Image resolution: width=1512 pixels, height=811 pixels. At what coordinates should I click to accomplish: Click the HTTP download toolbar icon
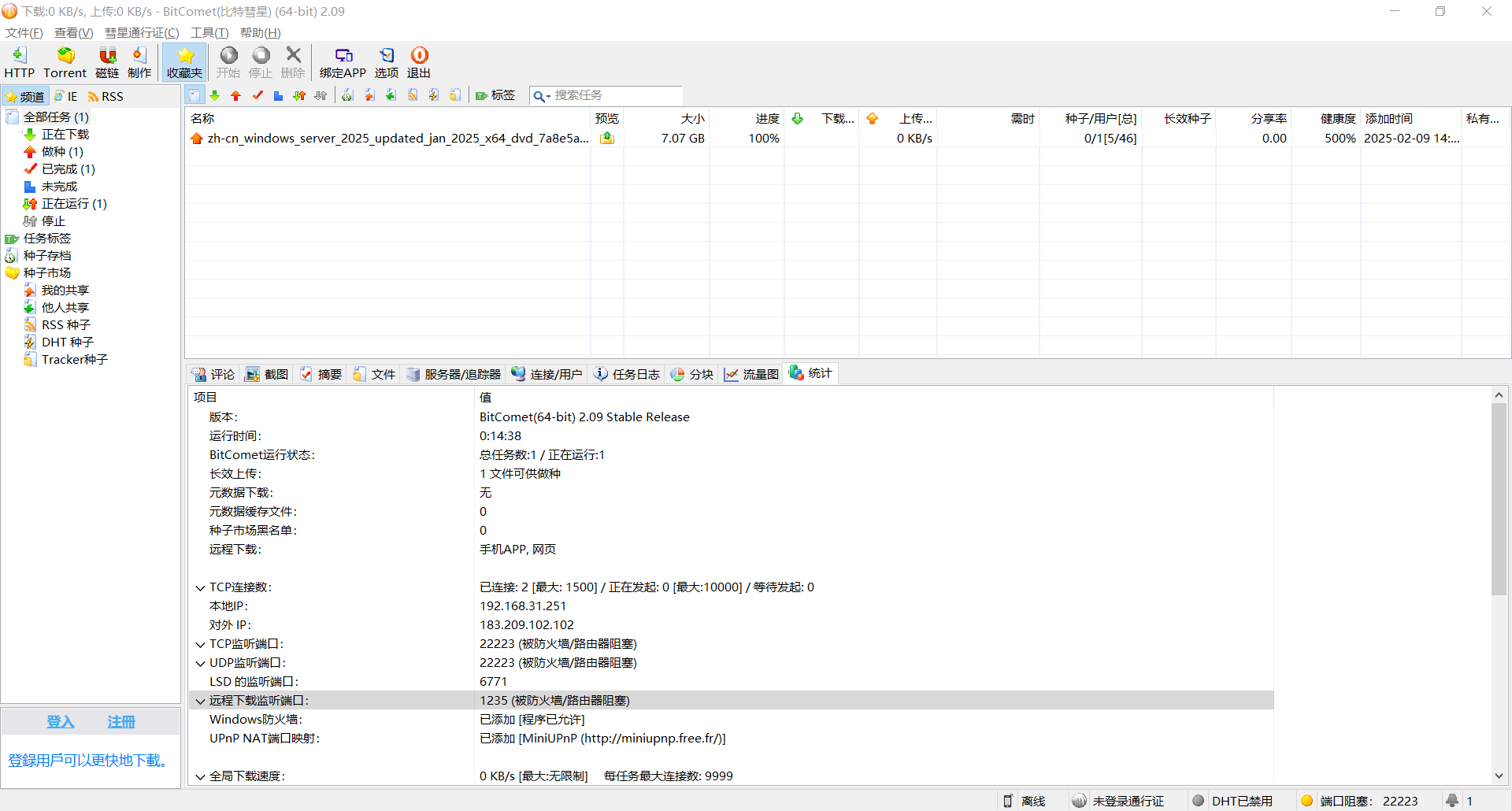pyautogui.click(x=20, y=62)
